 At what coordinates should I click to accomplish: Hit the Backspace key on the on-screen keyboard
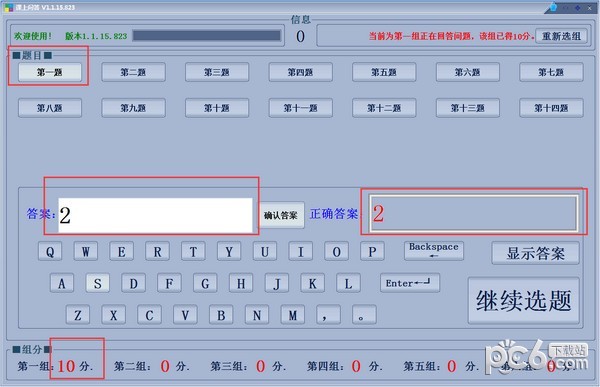[434, 251]
